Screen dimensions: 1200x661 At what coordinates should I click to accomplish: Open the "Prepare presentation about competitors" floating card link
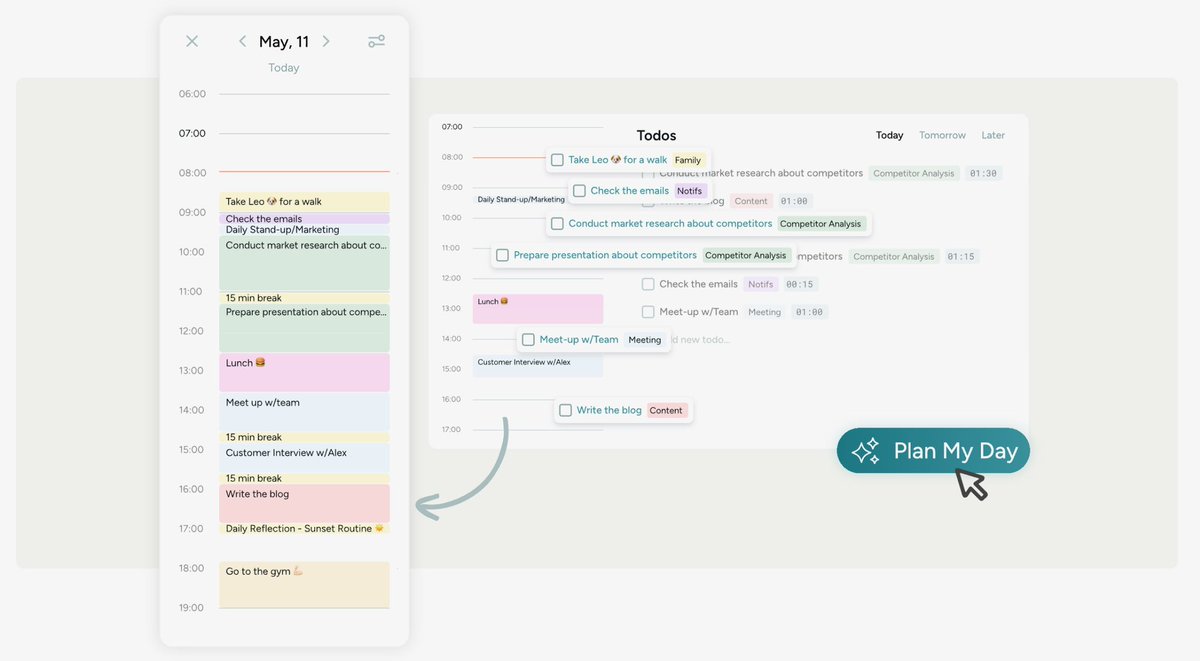coord(605,255)
